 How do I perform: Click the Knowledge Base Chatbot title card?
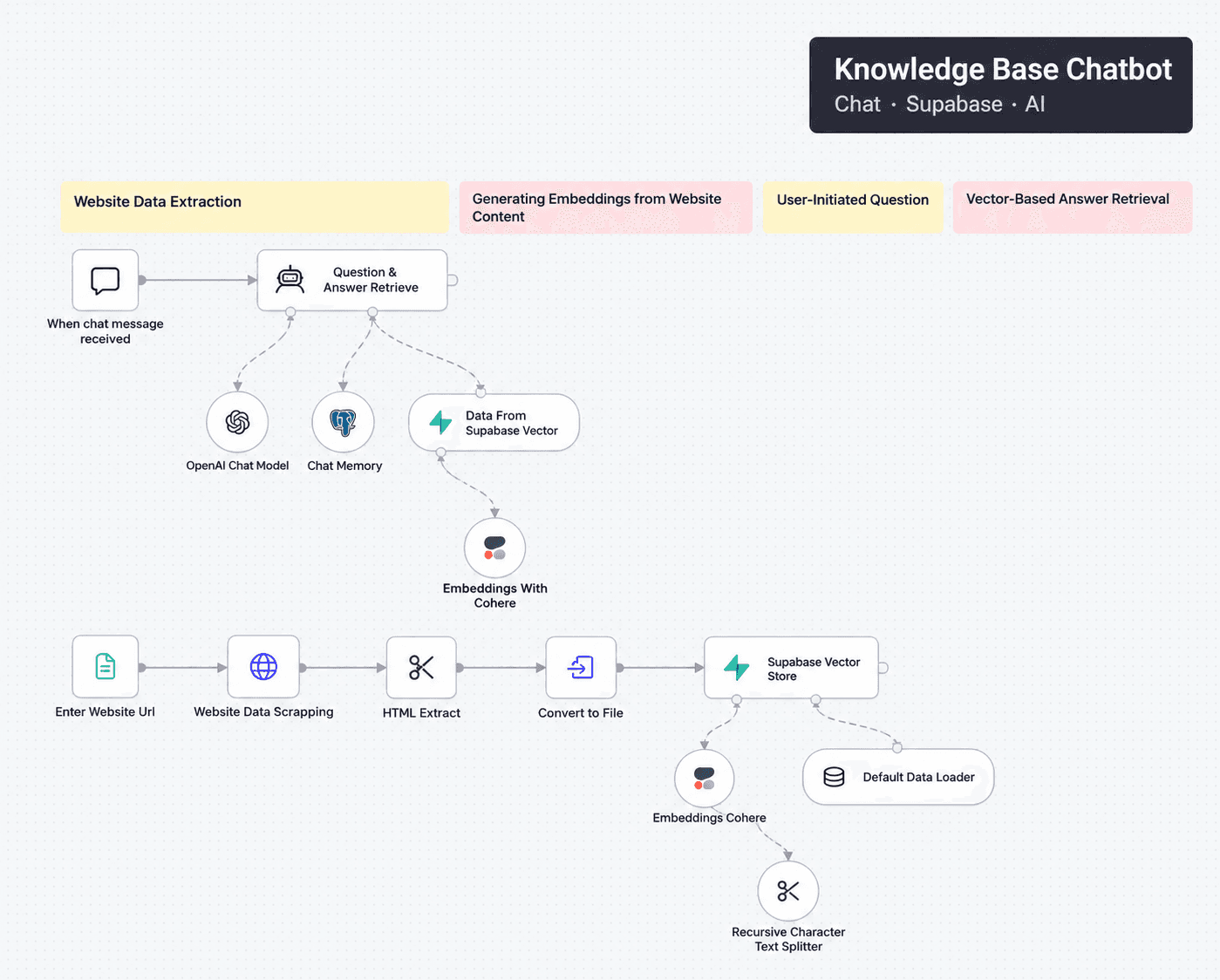tap(1001, 85)
